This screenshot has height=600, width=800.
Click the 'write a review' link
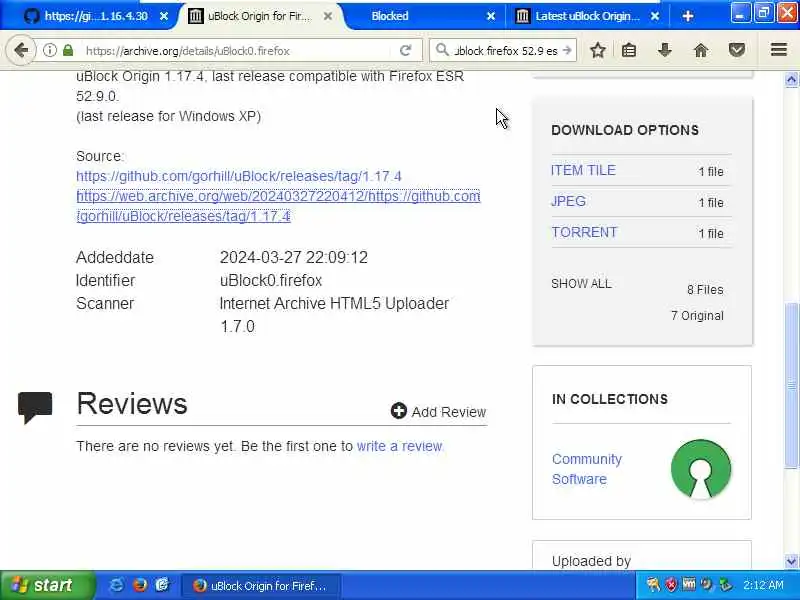(399, 446)
